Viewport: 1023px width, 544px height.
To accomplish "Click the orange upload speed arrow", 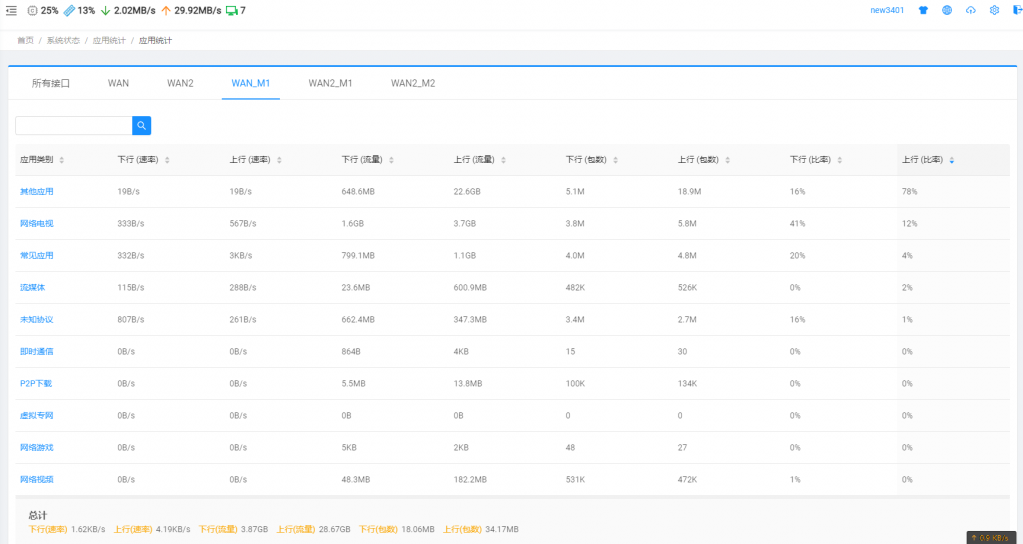I will click(166, 10).
